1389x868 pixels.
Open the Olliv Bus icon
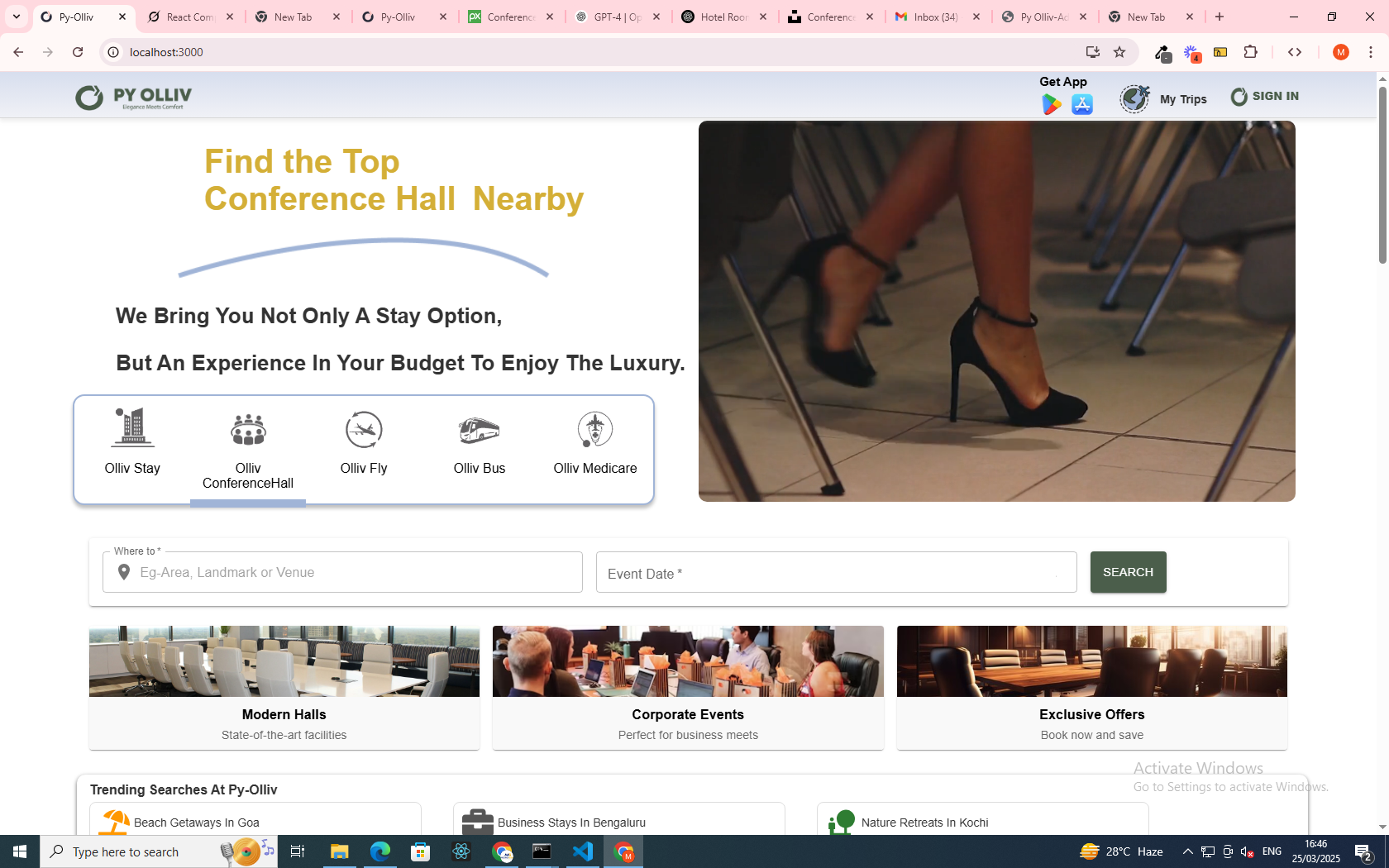[479, 430]
